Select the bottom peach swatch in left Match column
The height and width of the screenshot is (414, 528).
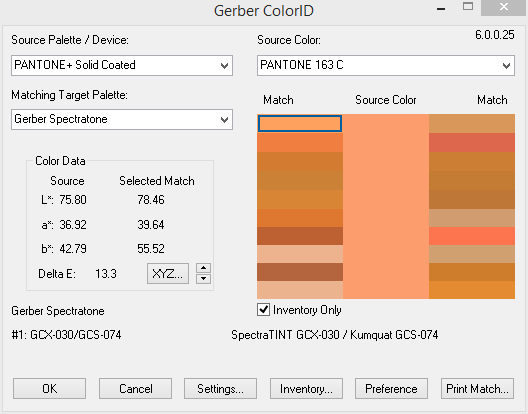tap(300, 290)
